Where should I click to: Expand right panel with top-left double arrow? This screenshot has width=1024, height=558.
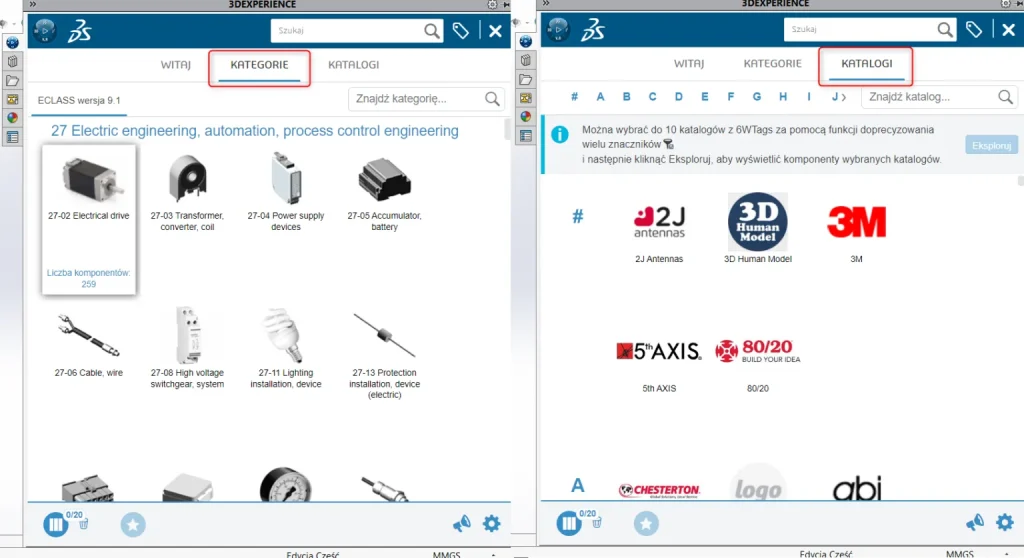(546, 4)
